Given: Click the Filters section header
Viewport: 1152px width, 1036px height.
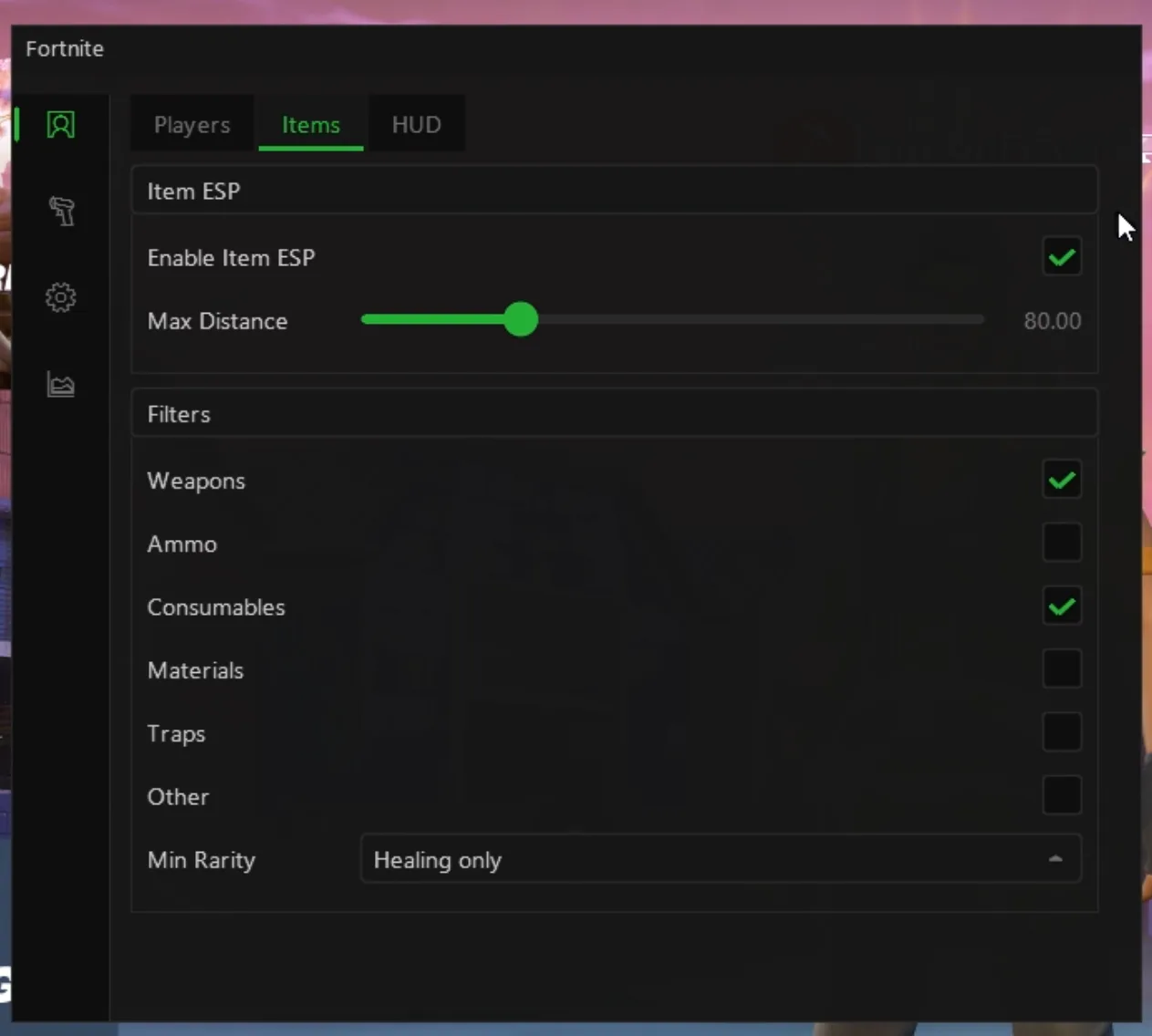Looking at the screenshot, I should click(x=614, y=414).
